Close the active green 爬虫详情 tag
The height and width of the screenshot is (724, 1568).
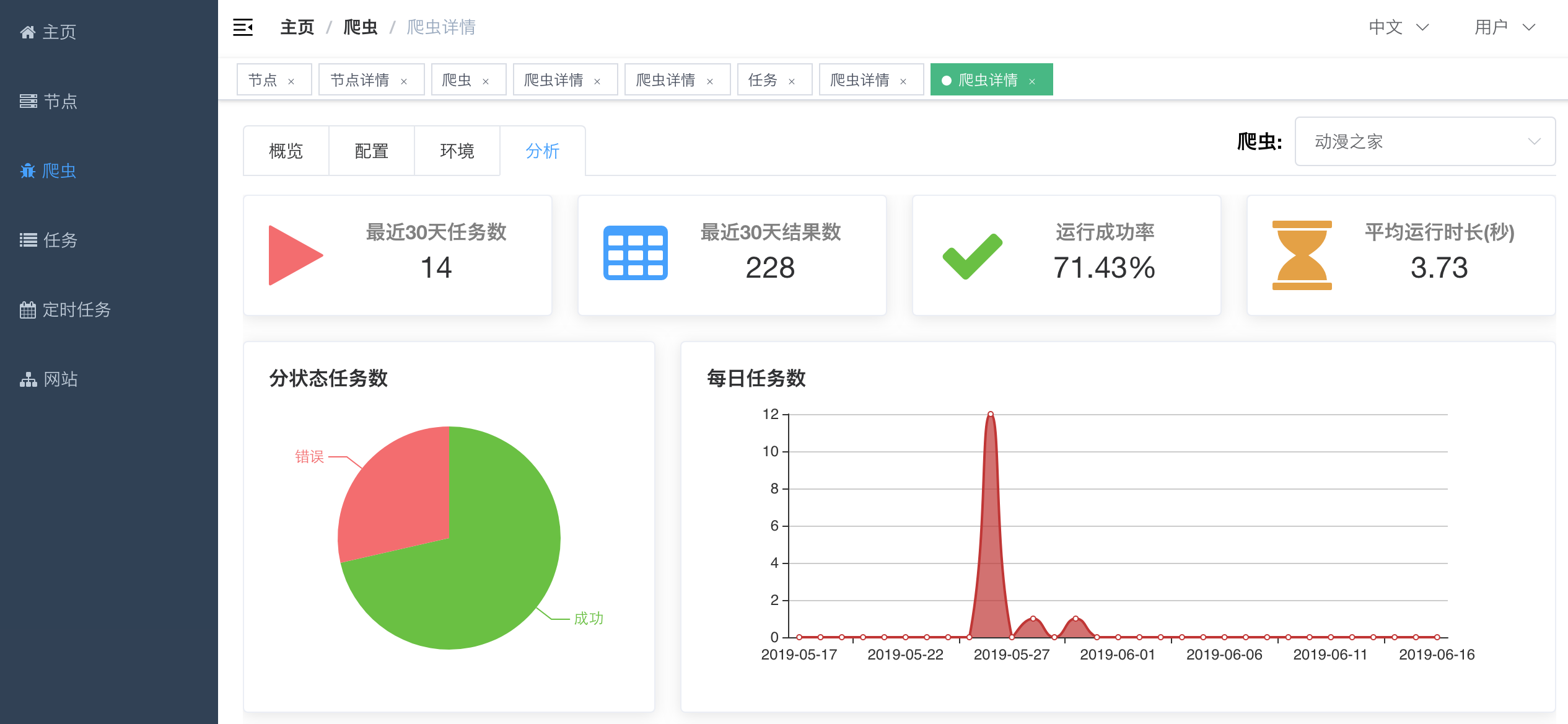1032,81
